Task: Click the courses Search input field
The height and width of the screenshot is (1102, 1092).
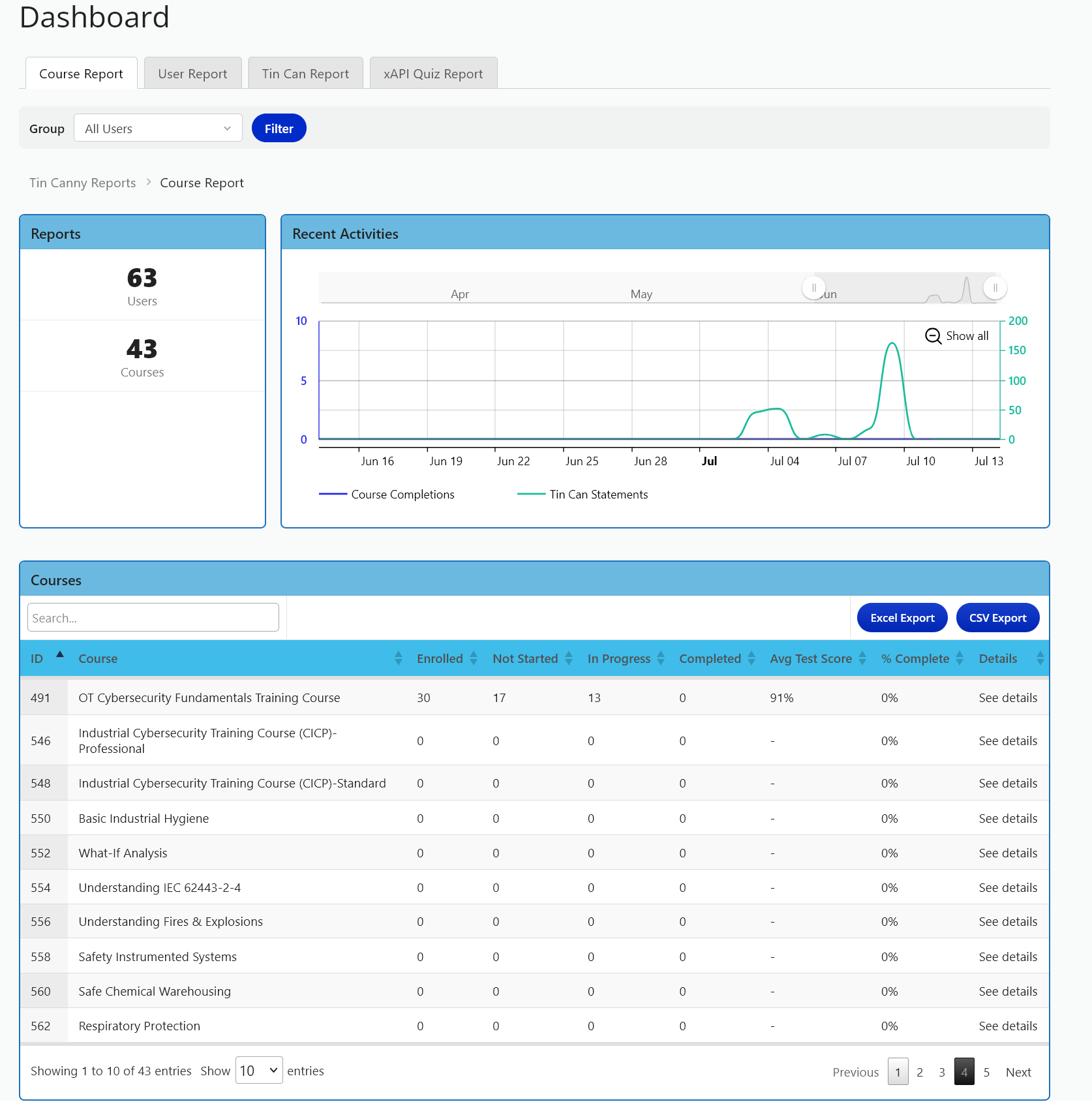Action: tap(153, 617)
